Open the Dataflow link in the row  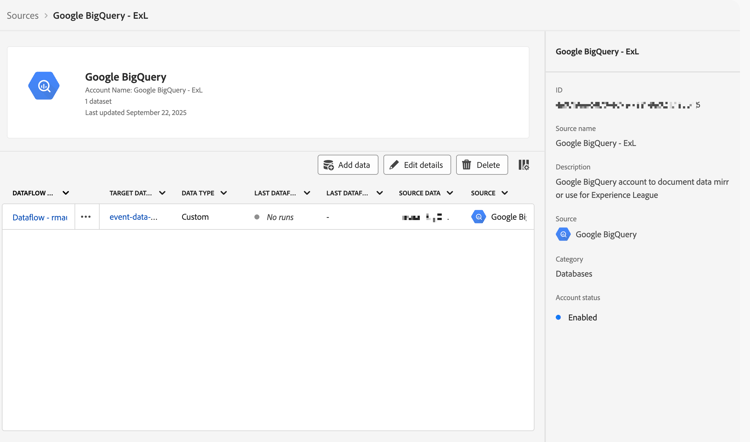tap(40, 217)
